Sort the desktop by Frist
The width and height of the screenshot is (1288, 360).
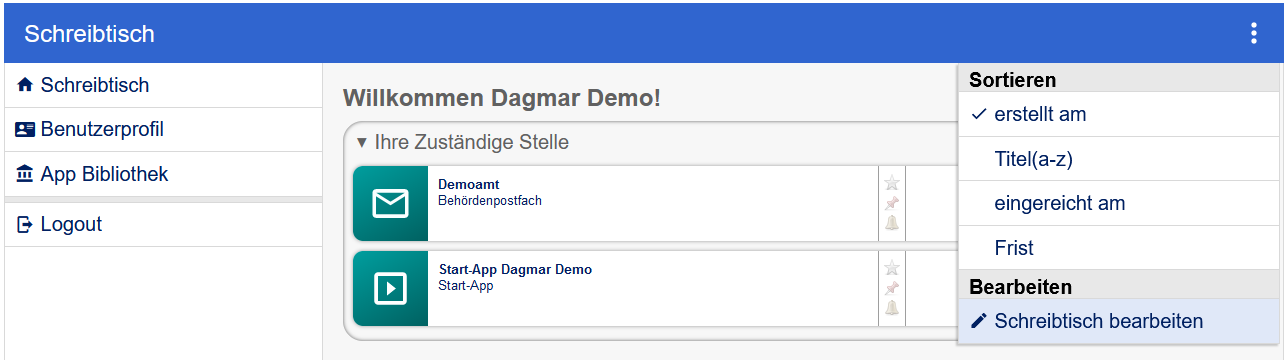(1120, 248)
